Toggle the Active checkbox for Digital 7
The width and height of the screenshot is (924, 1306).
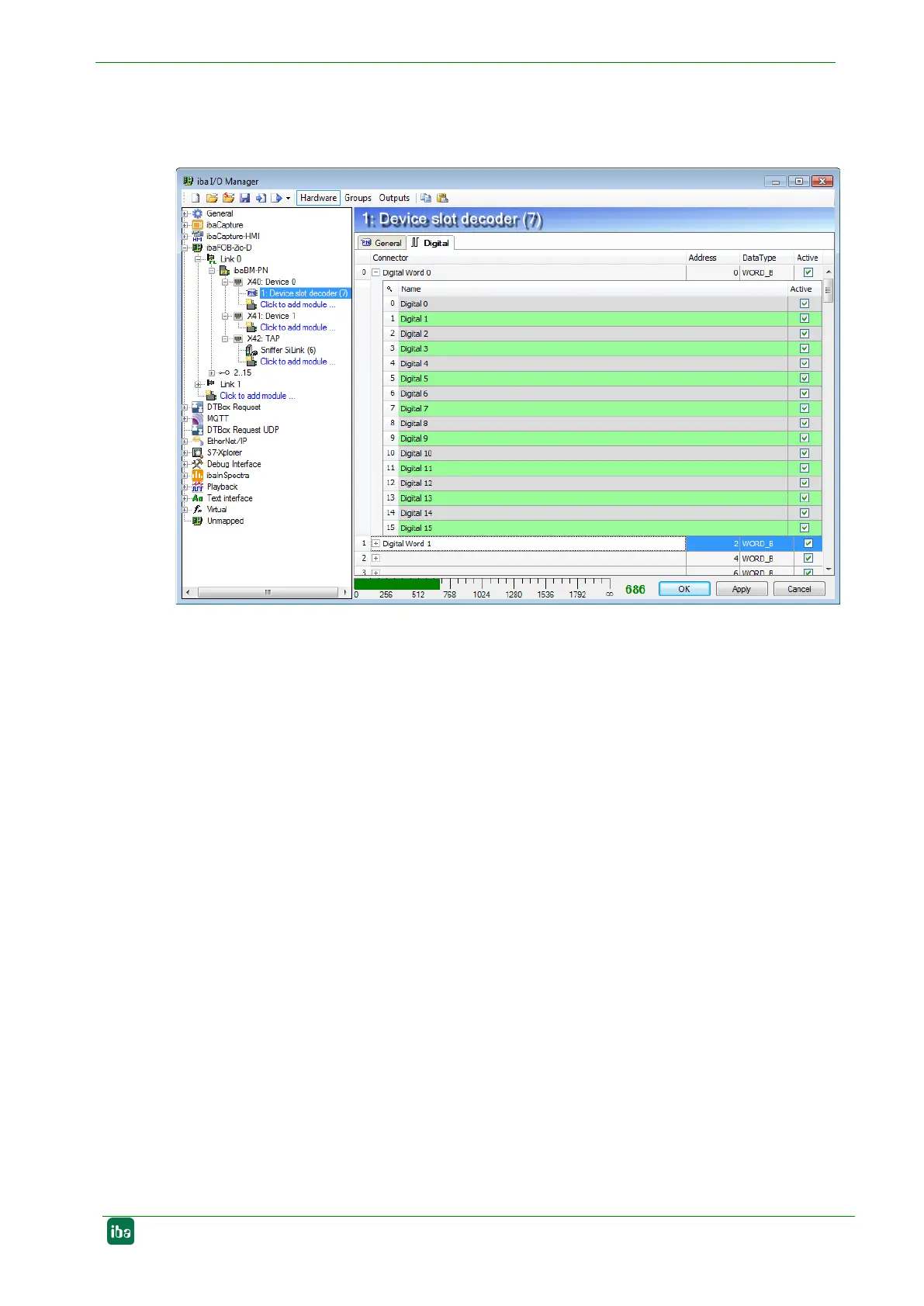tap(805, 408)
